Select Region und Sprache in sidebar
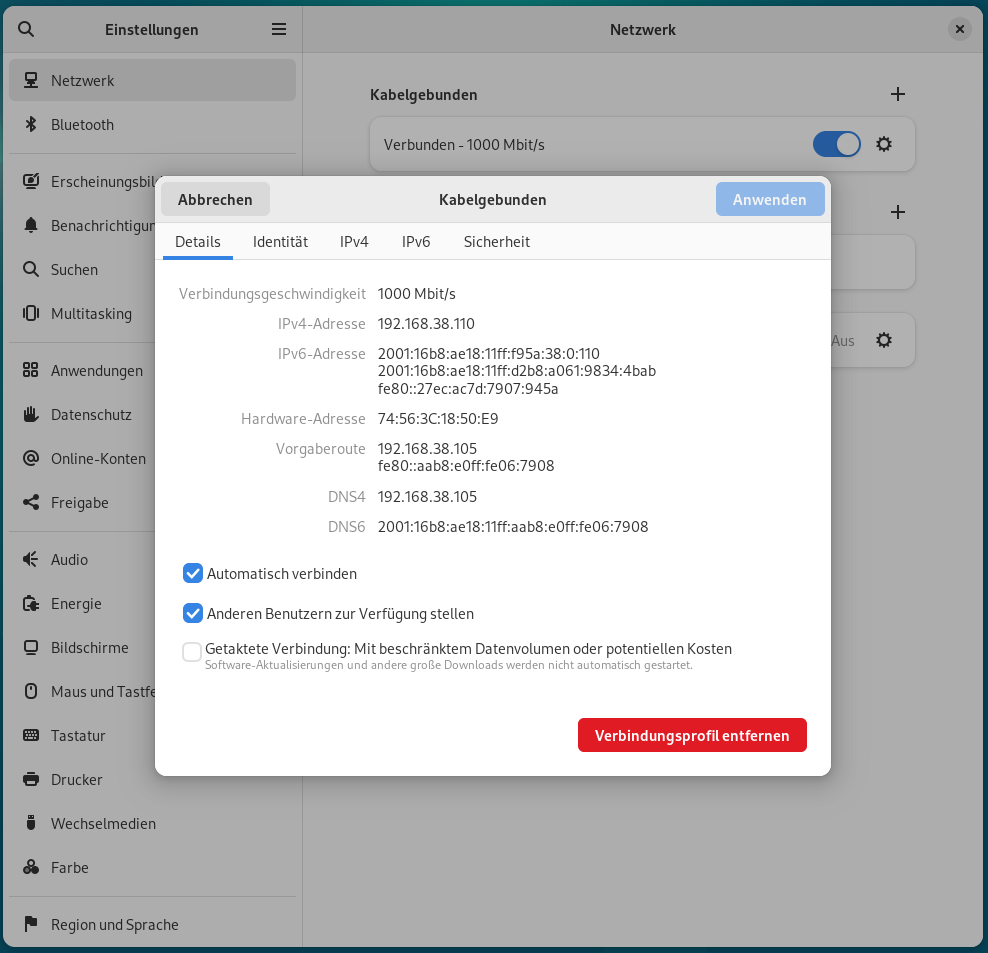The height and width of the screenshot is (953, 988). pos(114,925)
